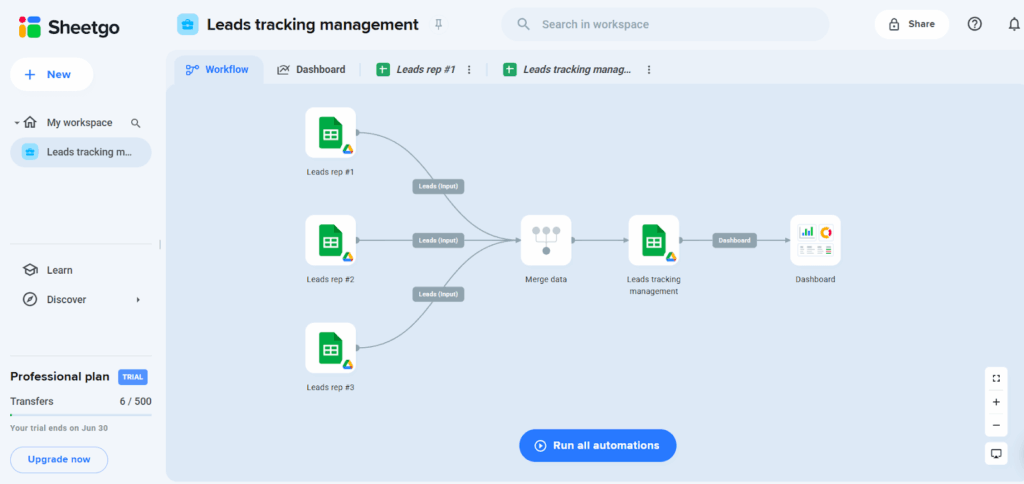Click the 6 / 500 transfers count
The height and width of the screenshot is (484, 1024).
pyautogui.click(x=135, y=401)
